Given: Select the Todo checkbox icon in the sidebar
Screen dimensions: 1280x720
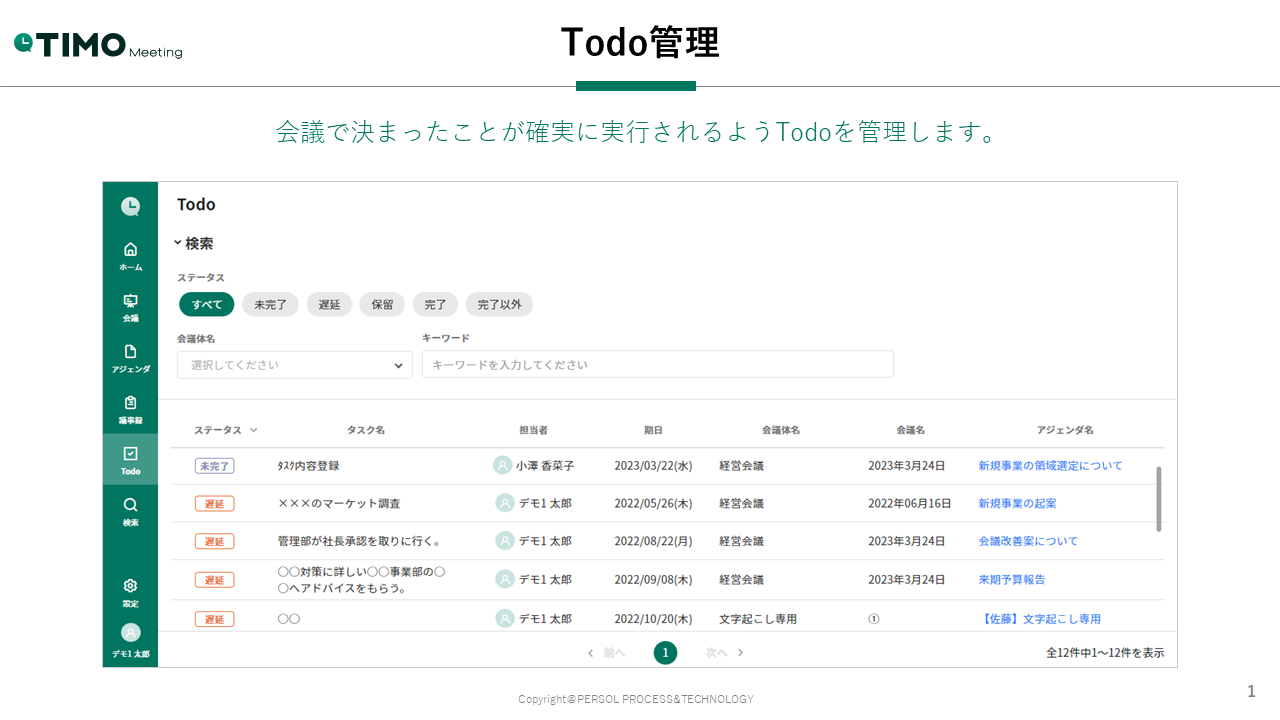Looking at the screenshot, I should coord(130,453).
